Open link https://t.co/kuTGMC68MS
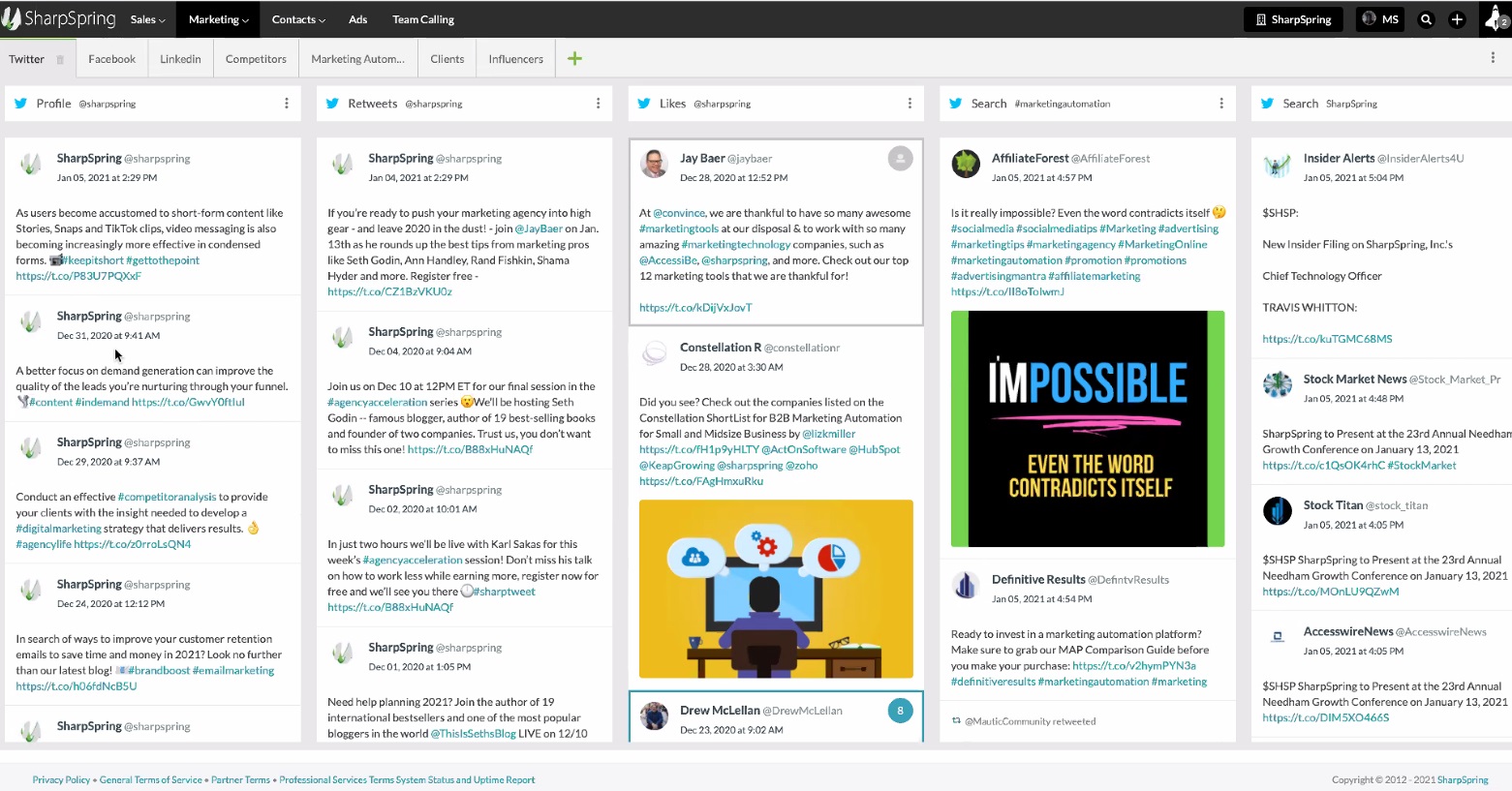Viewport: 1512px width, 791px height. [x=1327, y=339]
